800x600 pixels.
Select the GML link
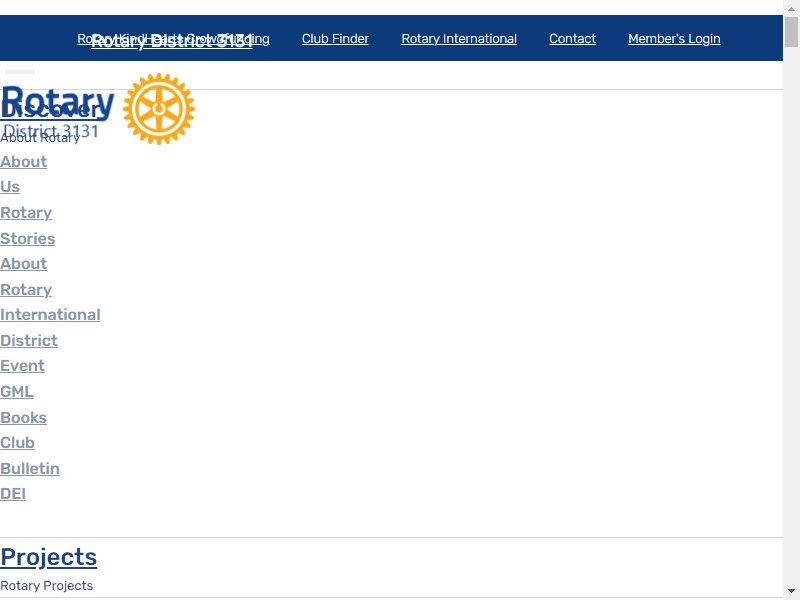(17, 392)
